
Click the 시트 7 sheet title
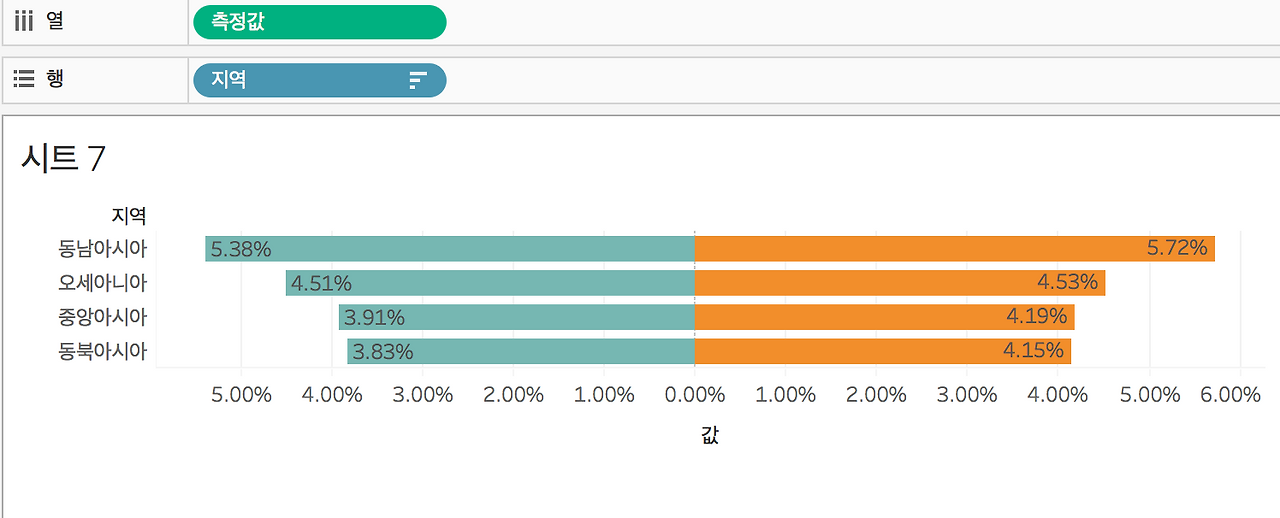click(62, 158)
